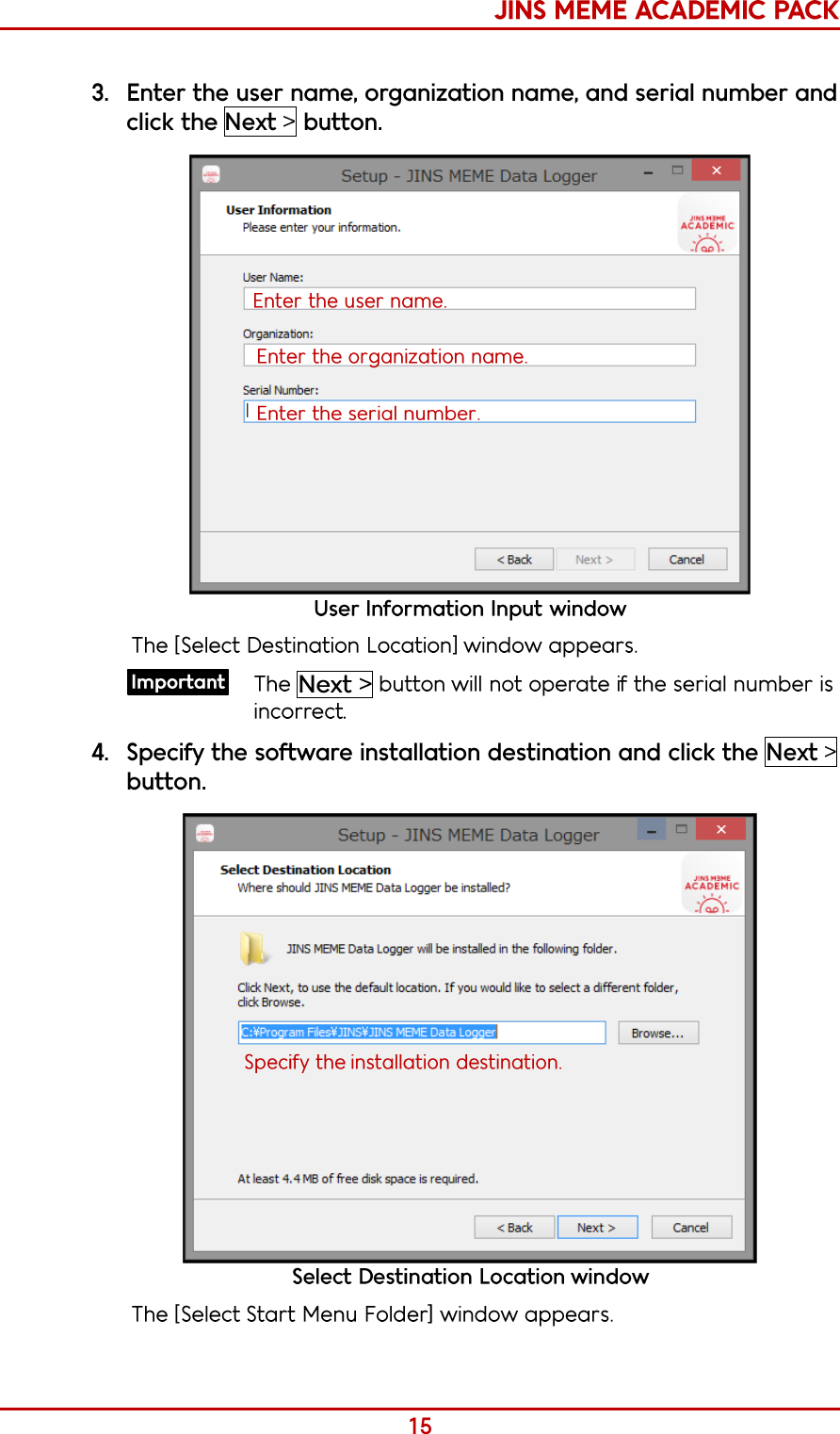The height and width of the screenshot is (1434, 840).
Task: Click the yellow folder icon
Action: coord(252,948)
